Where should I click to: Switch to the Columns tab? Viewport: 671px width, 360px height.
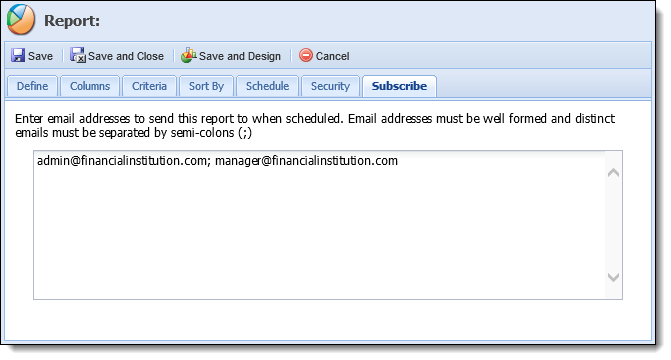click(x=90, y=86)
